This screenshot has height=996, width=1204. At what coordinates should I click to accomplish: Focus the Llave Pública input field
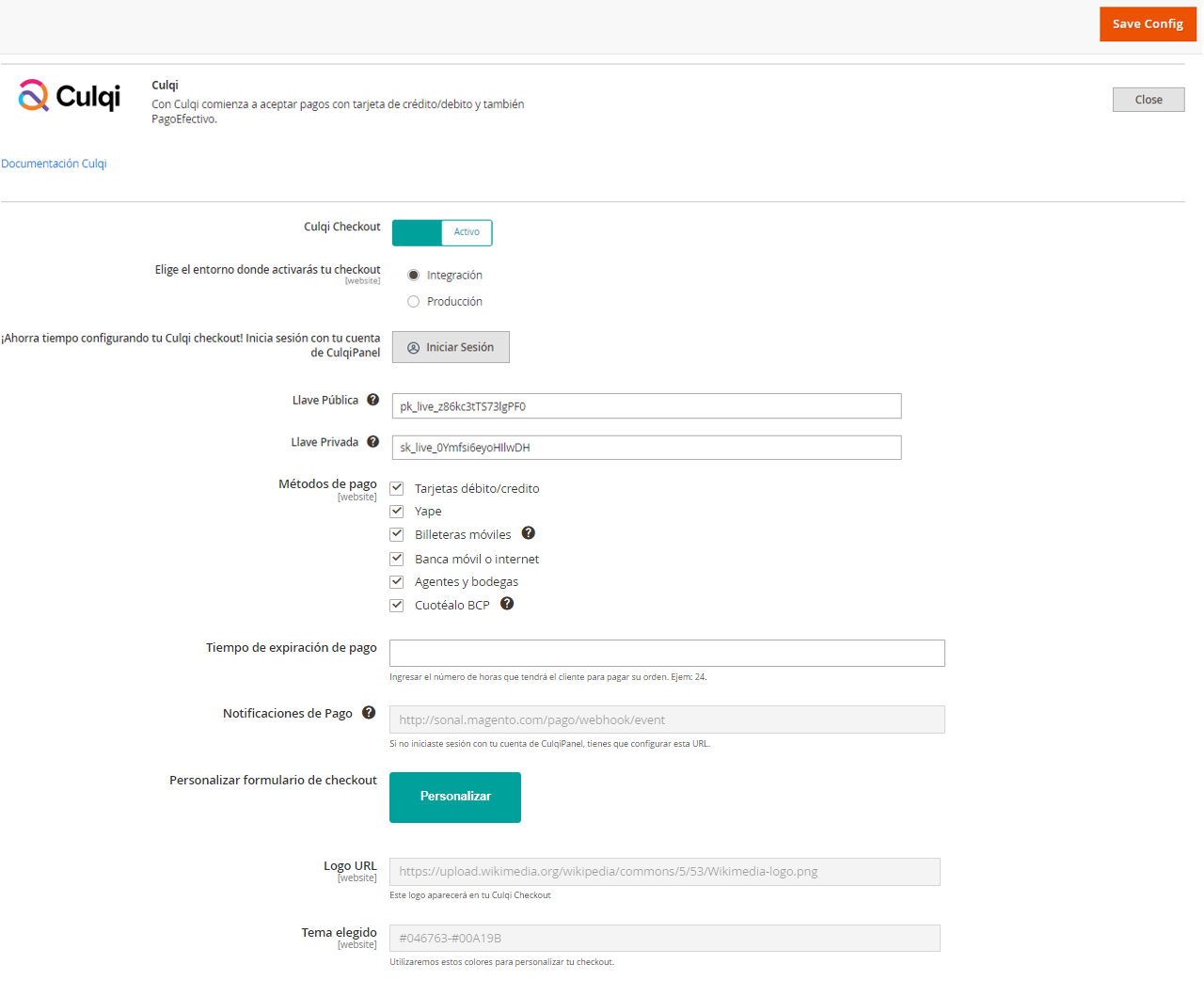(646, 406)
